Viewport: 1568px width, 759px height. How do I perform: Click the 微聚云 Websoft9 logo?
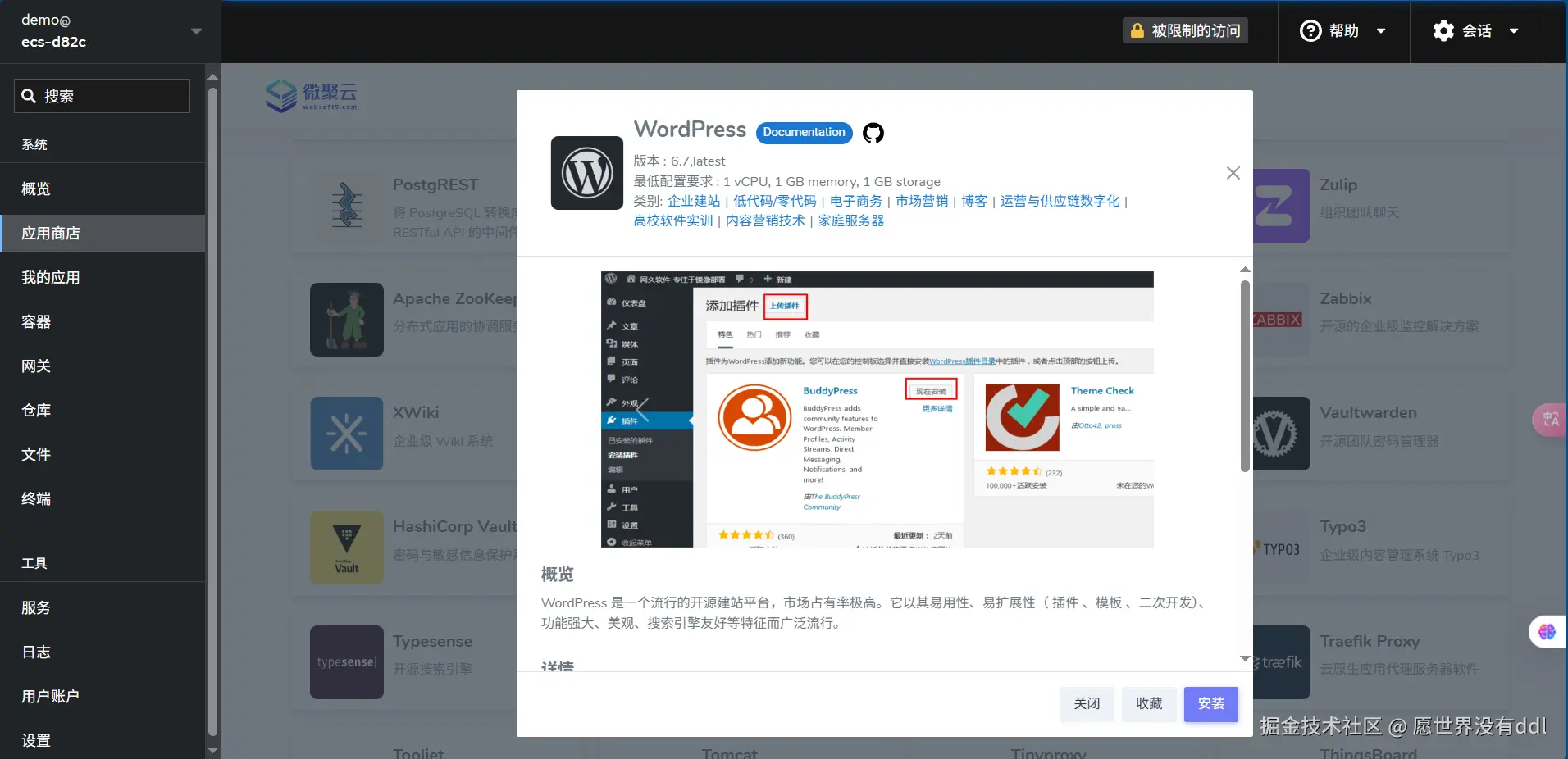click(x=312, y=96)
